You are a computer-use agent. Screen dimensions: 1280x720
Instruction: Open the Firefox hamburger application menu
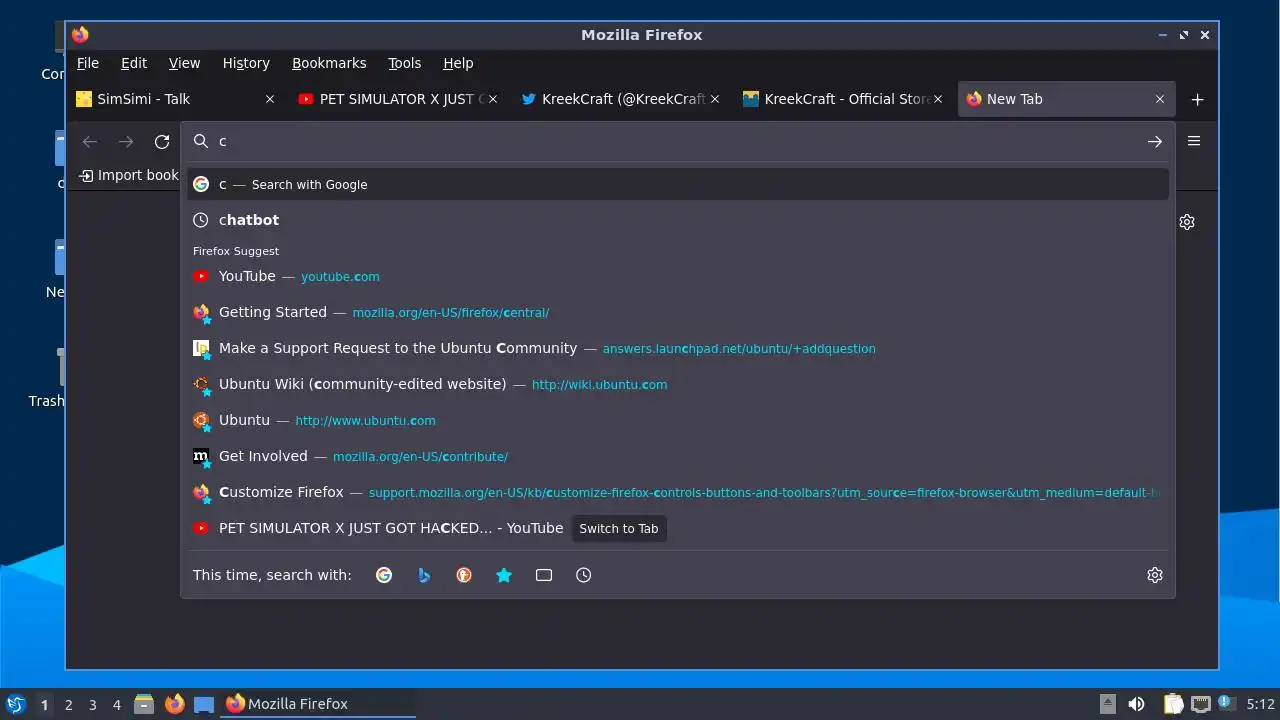tap(1194, 141)
